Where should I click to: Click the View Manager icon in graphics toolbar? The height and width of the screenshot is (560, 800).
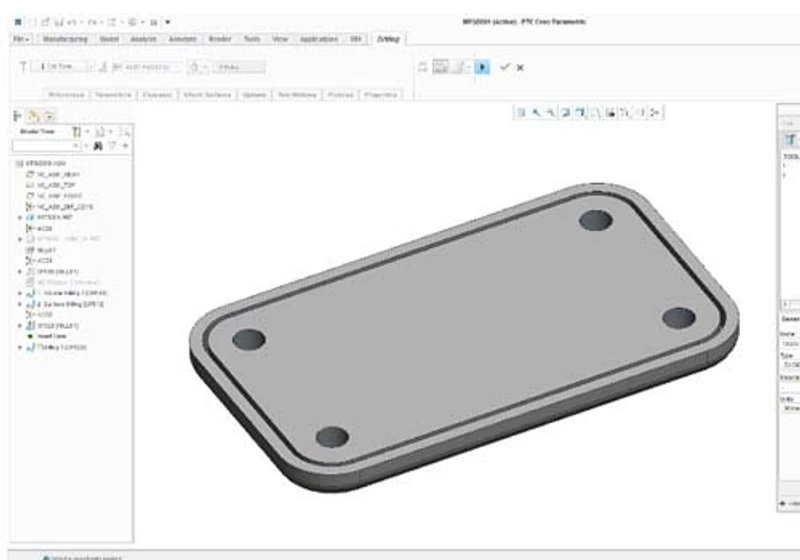coord(610,112)
